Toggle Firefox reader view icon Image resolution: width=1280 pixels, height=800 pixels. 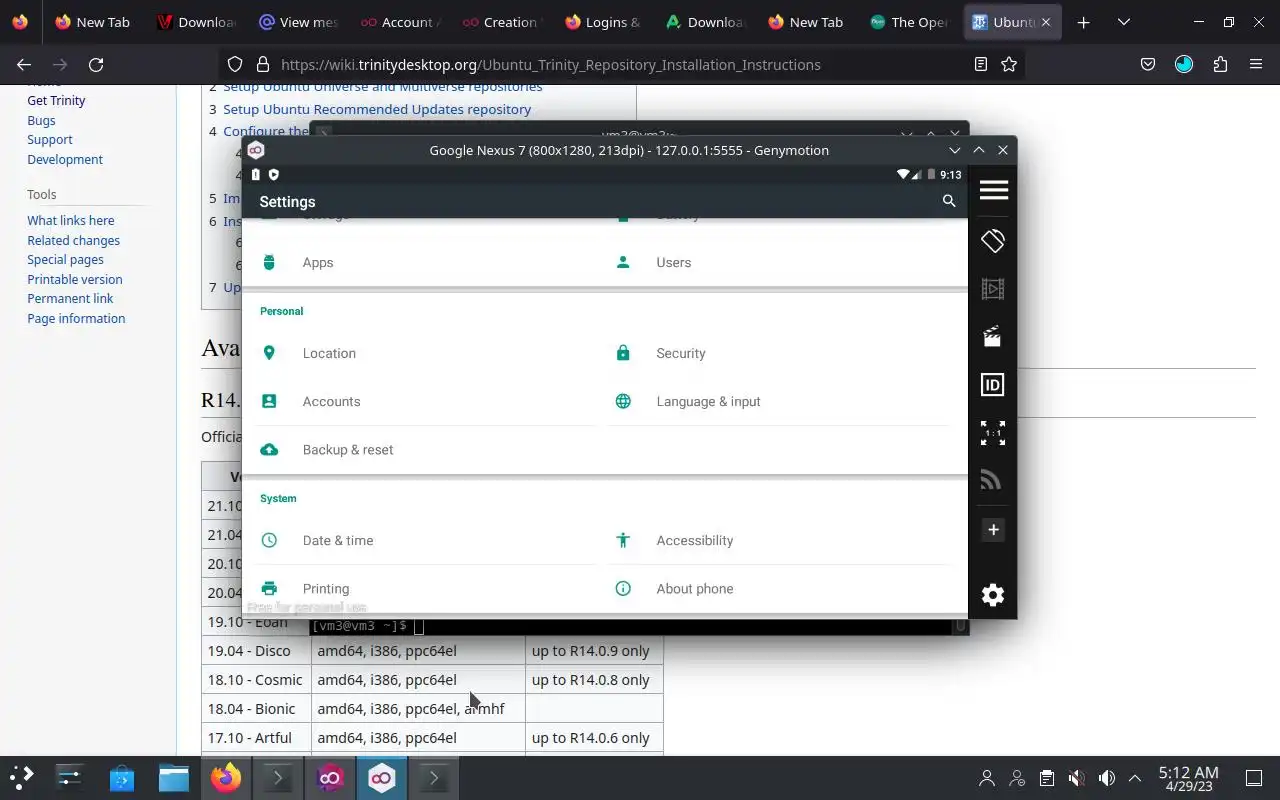click(x=981, y=64)
